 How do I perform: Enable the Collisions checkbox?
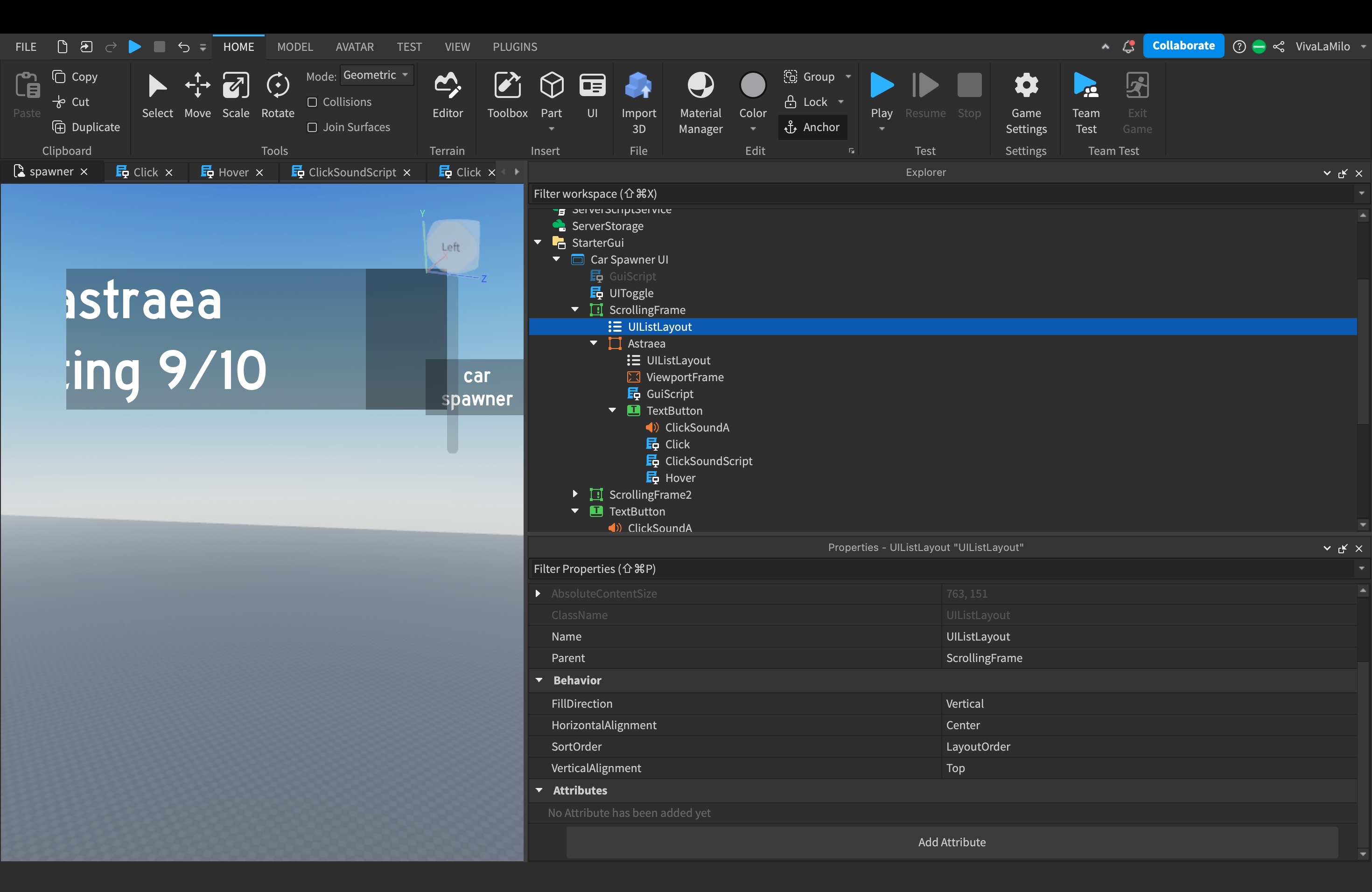point(314,101)
